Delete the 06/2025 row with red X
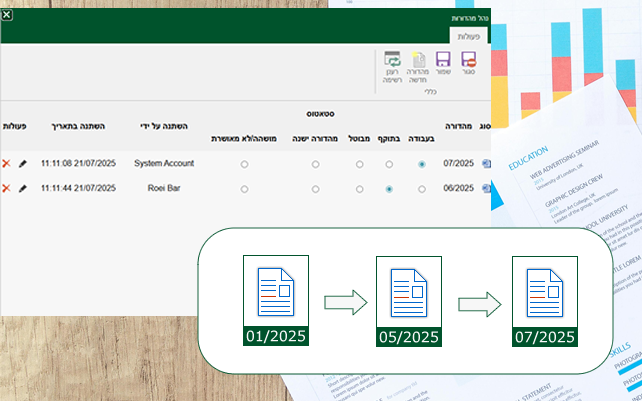This screenshot has height=401, width=642. tap(7, 188)
